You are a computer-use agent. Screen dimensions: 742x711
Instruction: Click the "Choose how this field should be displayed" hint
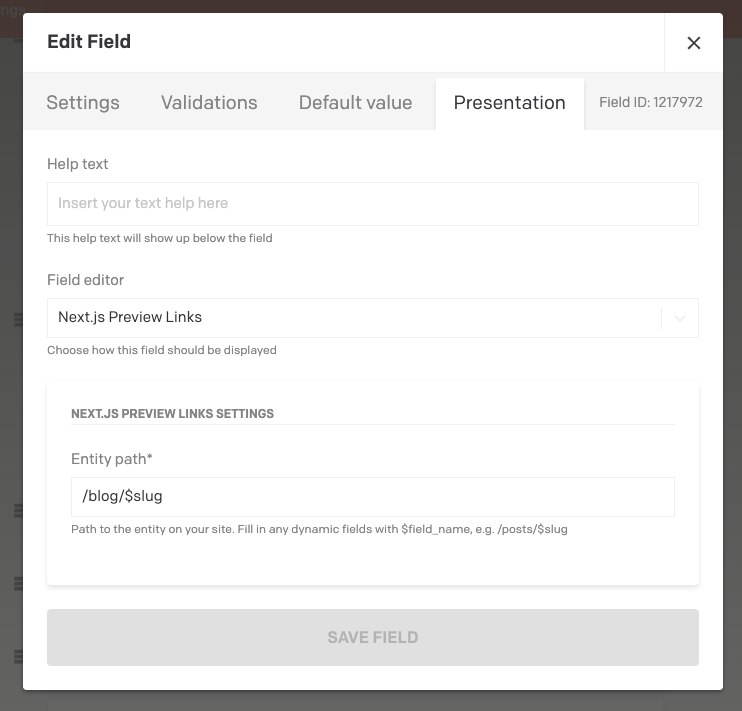[162, 351]
